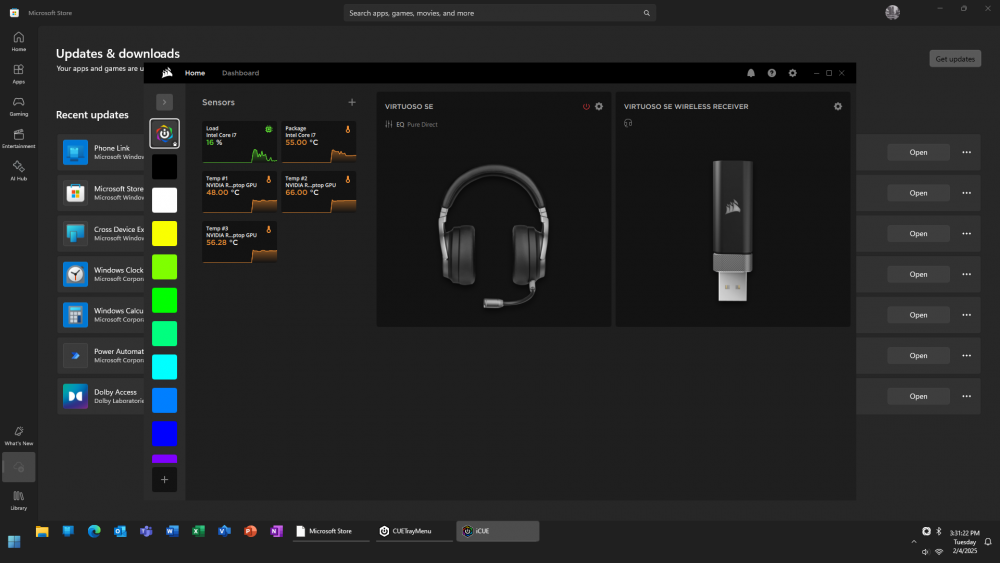Select the yellow color profile
Screen dimensions: 1000x563
[x=165, y=233]
